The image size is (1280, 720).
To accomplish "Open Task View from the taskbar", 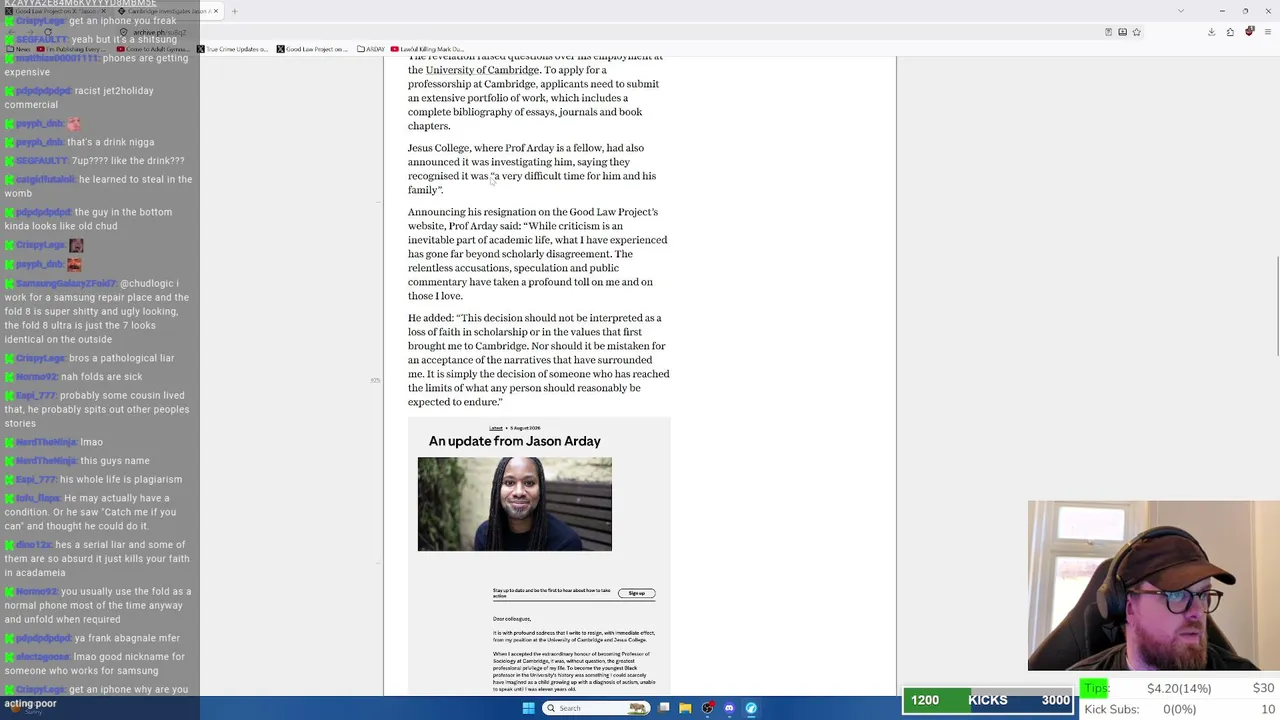I will click(664, 708).
